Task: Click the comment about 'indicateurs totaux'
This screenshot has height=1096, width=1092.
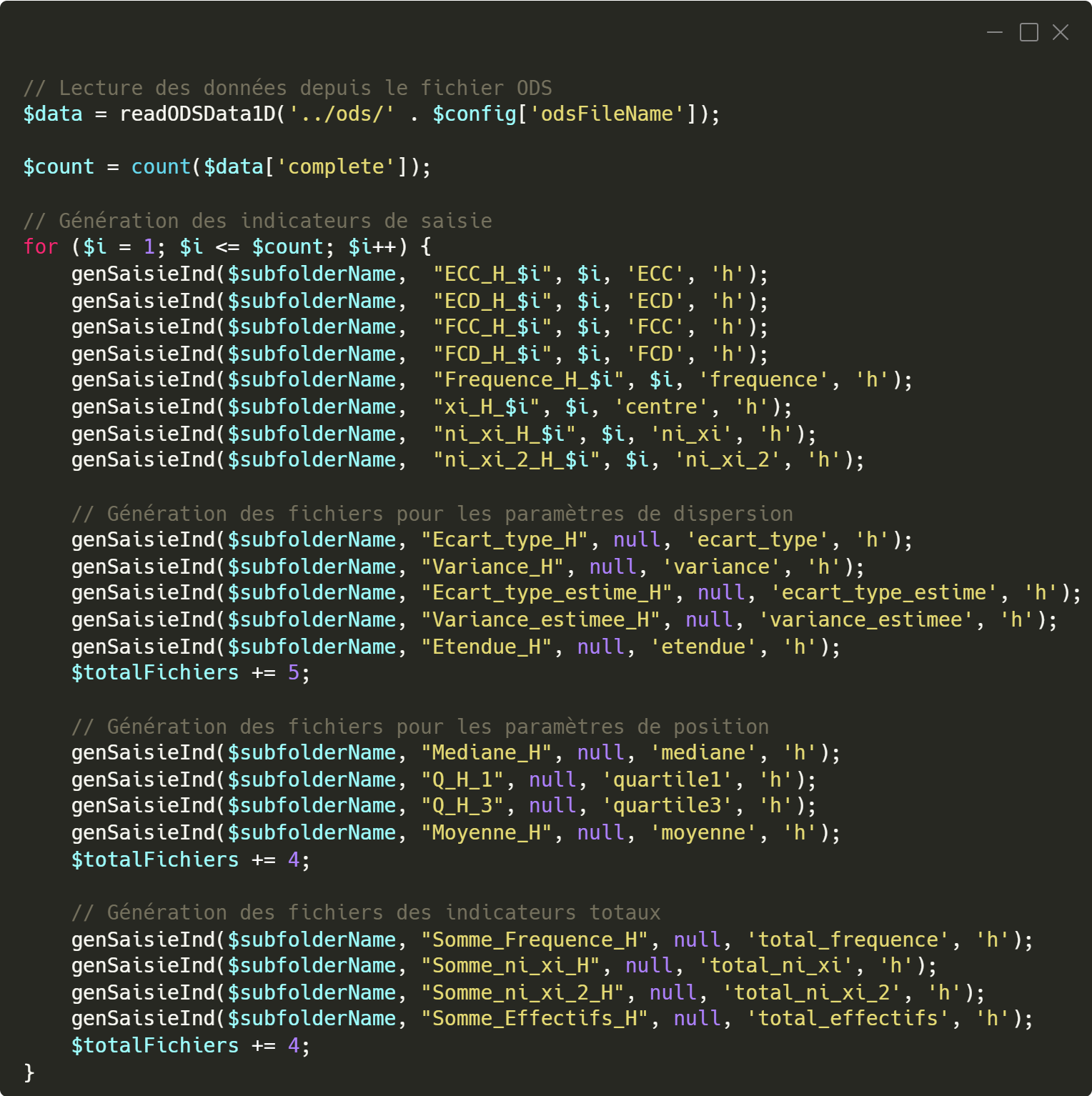Action: pyautogui.click(x=366, y=912)
